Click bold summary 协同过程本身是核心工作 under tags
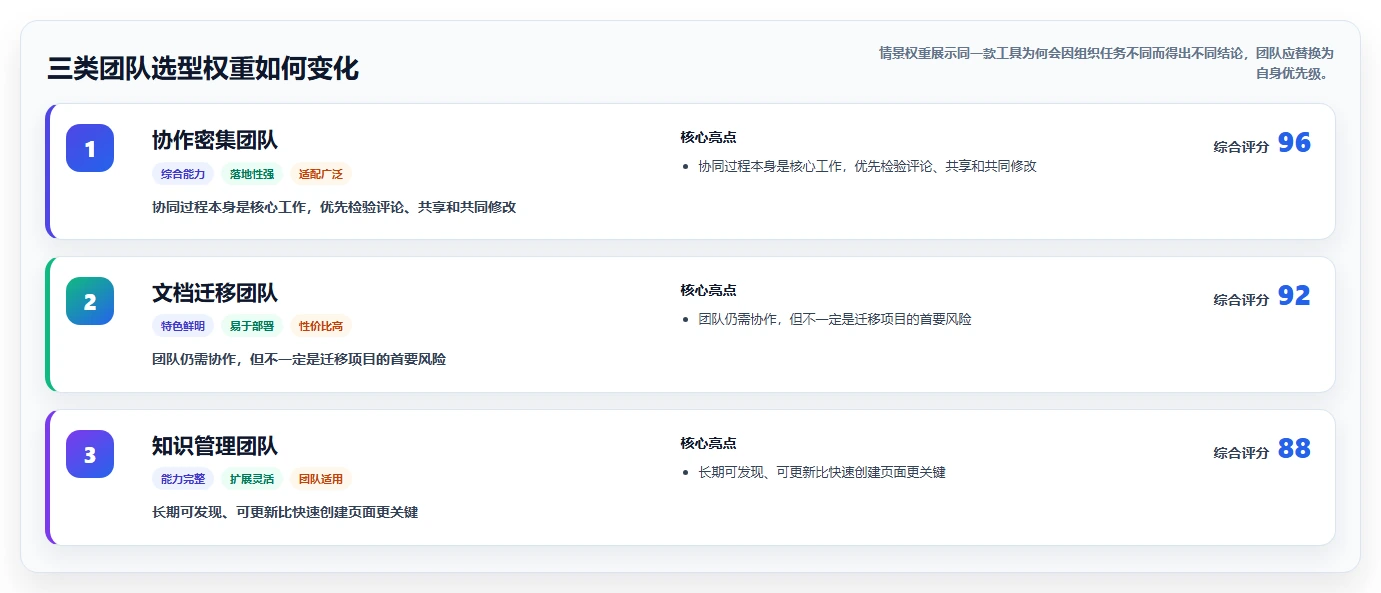The image size is (1381, 593). click(x=334, y=207)
